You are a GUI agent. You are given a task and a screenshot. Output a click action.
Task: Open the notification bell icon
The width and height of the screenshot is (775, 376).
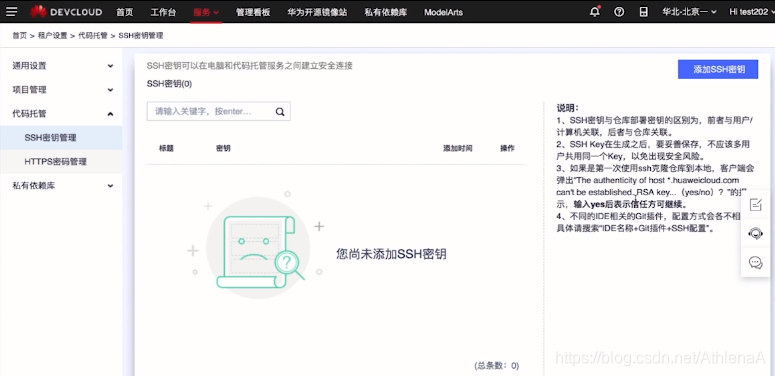[x=595, y=12]
